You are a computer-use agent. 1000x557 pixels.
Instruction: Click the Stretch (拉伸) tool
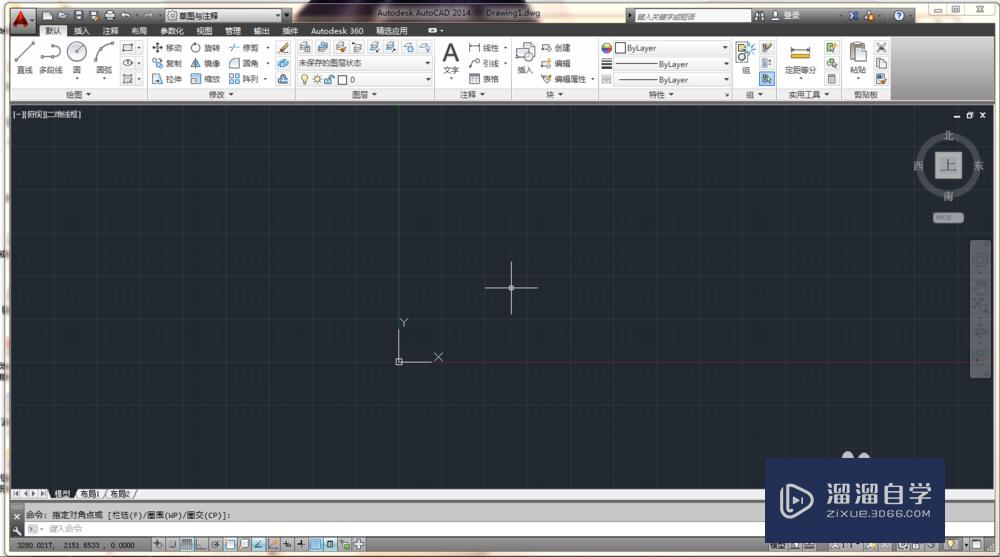[166, 78]
